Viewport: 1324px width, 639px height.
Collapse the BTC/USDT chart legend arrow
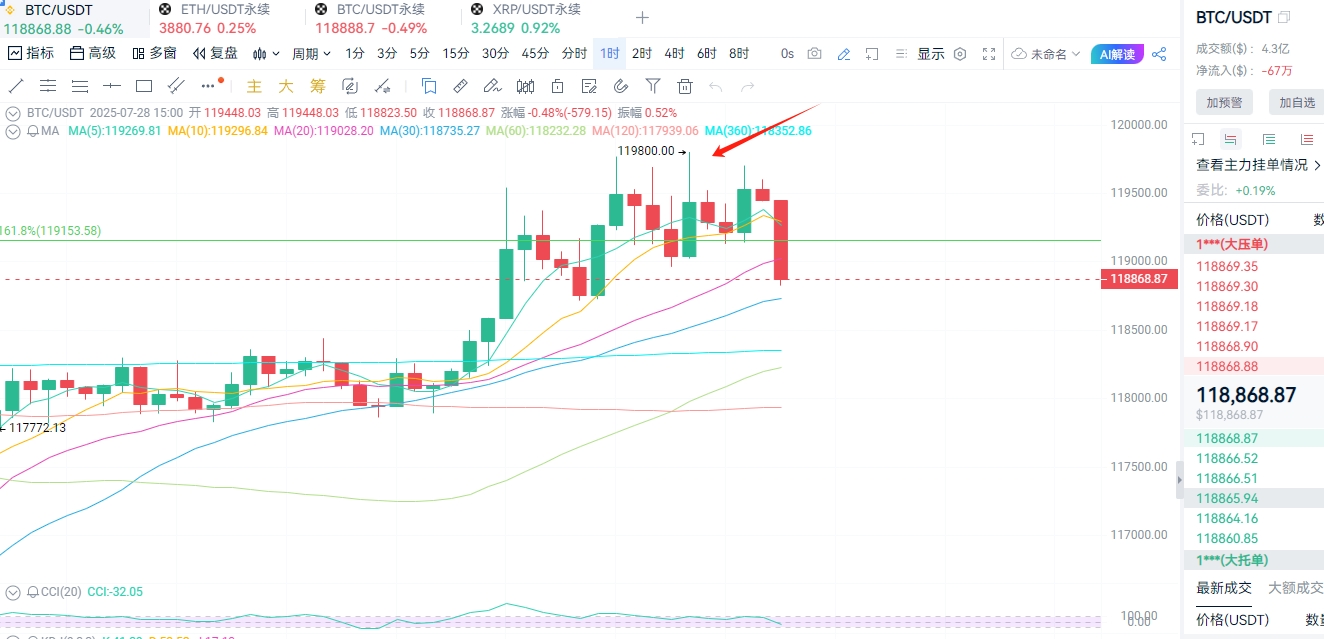(13, 113)
